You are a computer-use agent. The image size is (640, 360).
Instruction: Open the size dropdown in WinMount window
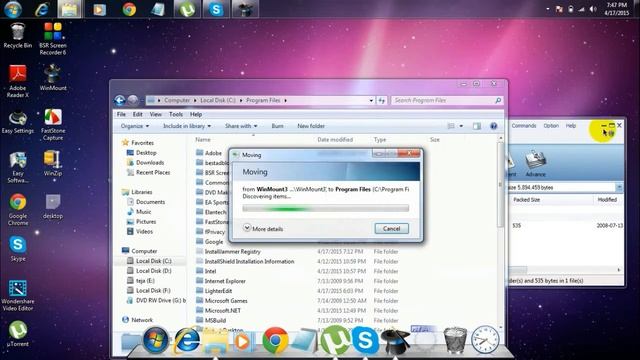tap(619, 187)
